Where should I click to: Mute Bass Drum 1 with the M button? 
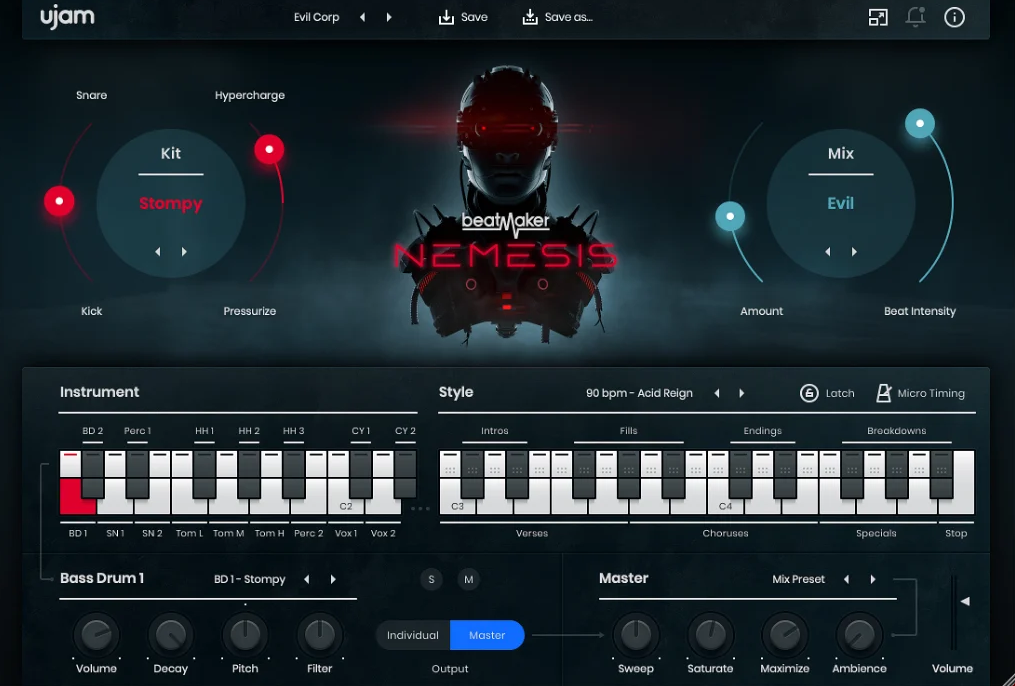468,579
